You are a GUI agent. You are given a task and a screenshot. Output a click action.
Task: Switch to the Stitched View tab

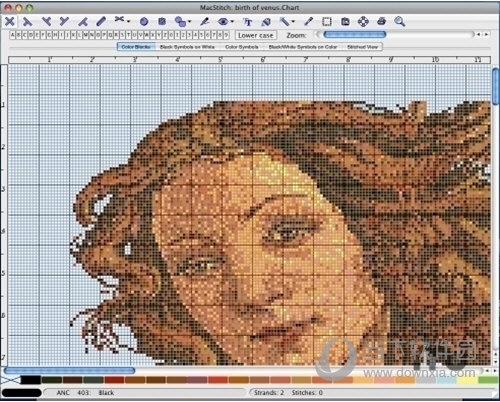pos(362,47)
